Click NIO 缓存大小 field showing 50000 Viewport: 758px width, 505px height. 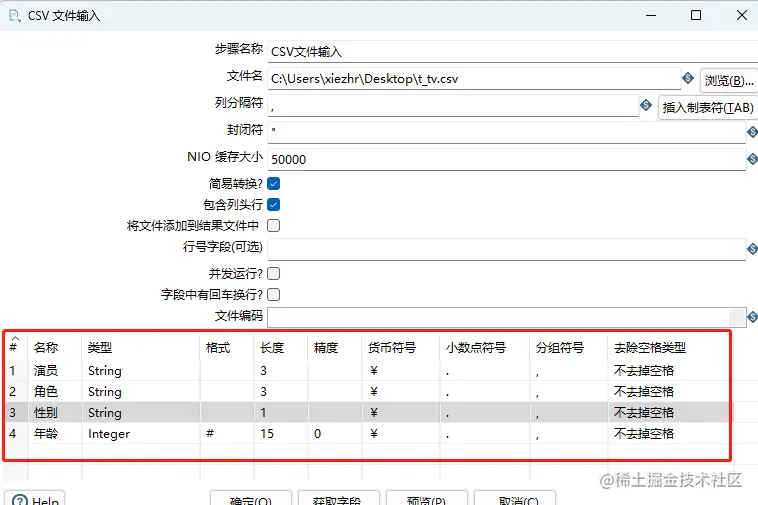(x=507, y=159)
